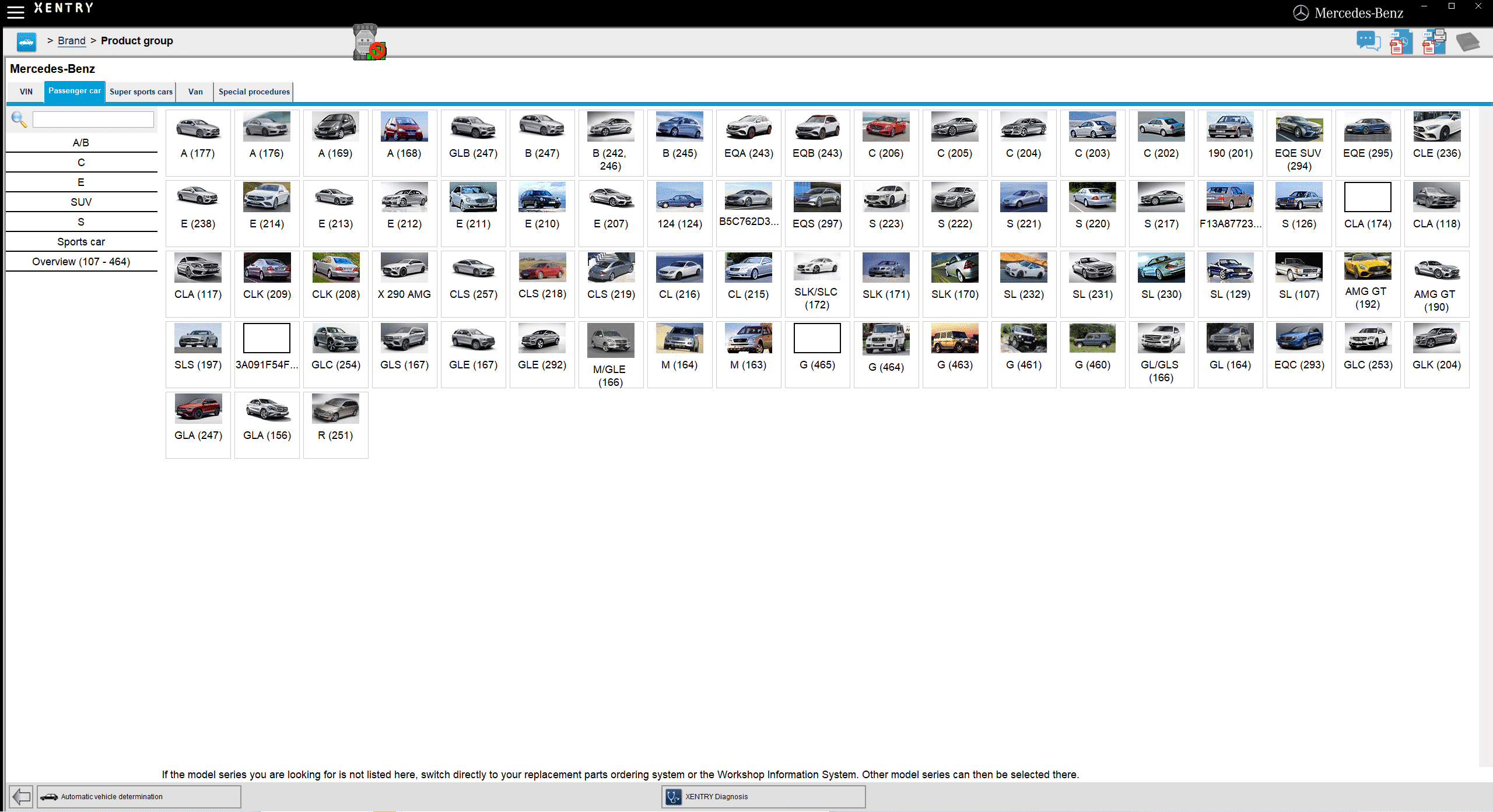Select the G (465) blank tile
This screenshot has width=1493, height=812.
point(818,354)
